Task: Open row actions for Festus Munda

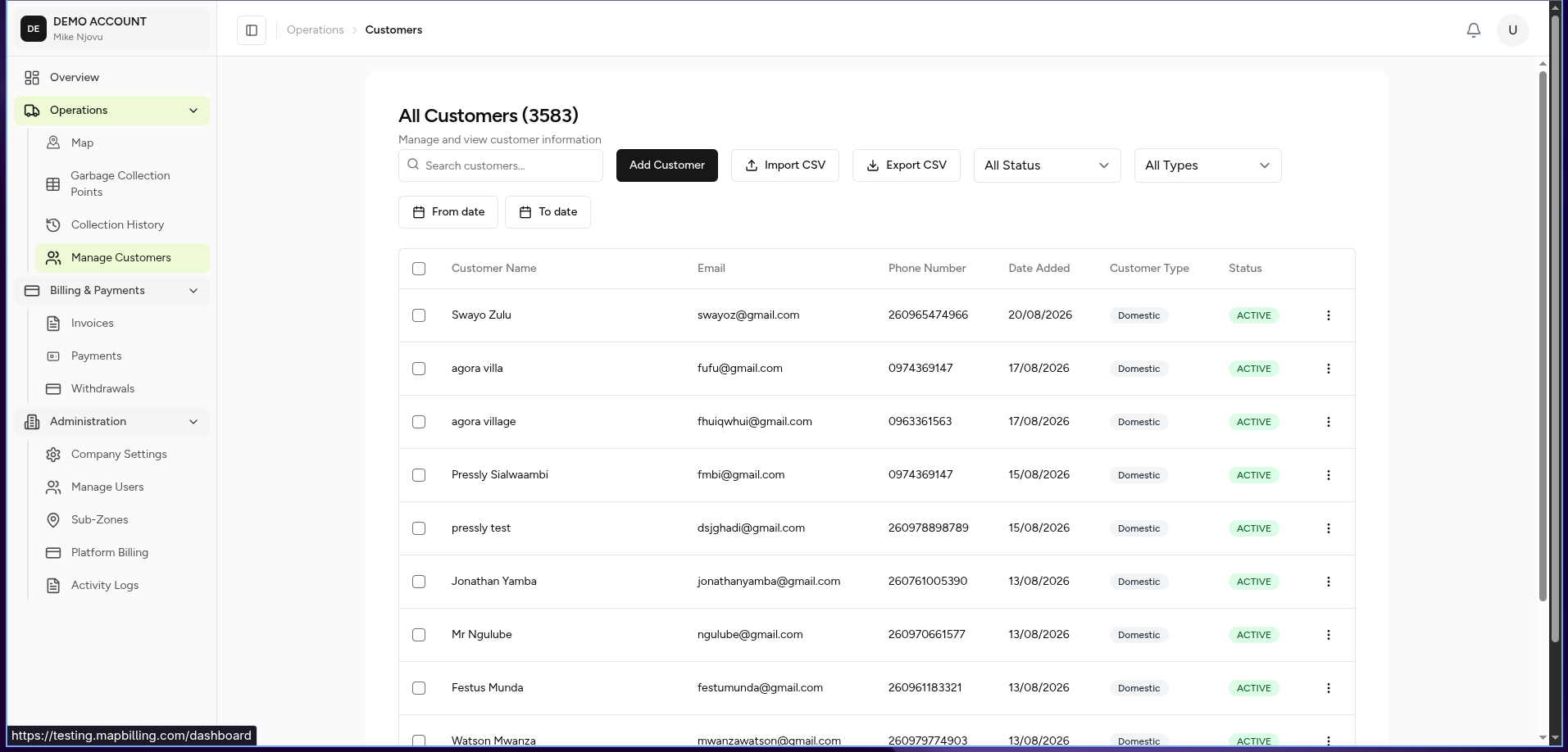Action: click(1329, 688)
